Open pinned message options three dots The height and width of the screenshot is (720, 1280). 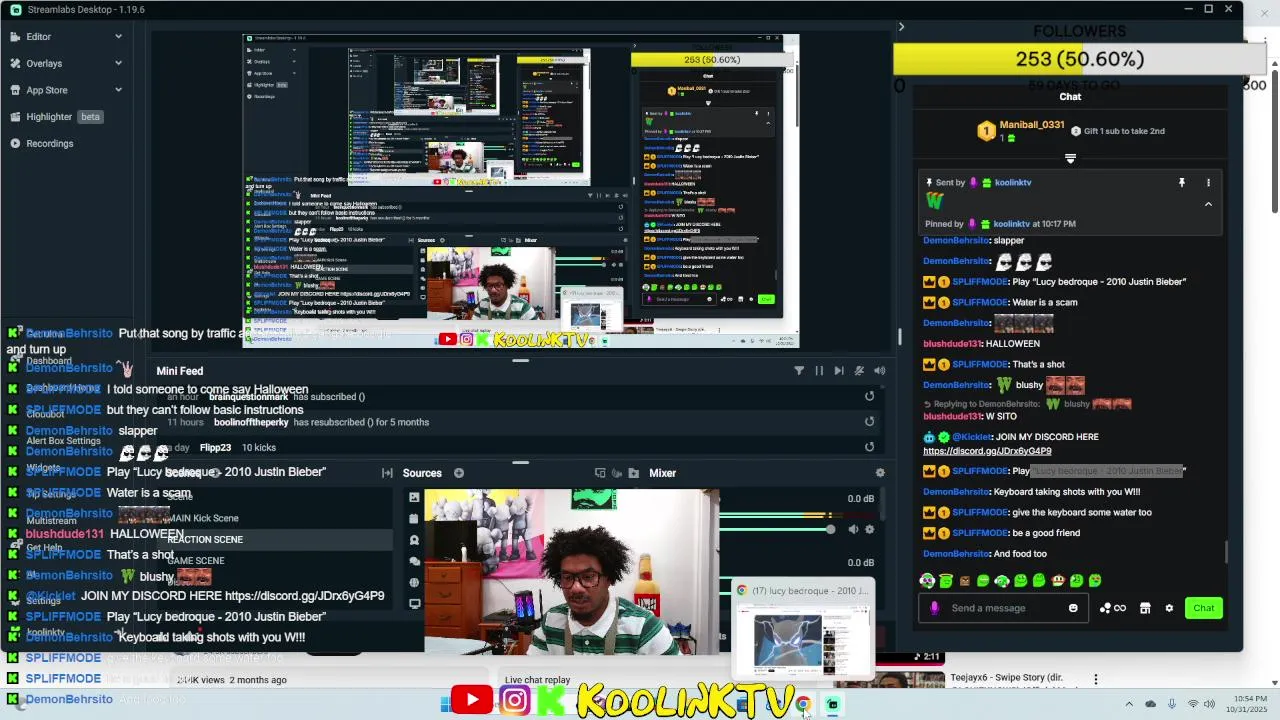coord(1208,183)
